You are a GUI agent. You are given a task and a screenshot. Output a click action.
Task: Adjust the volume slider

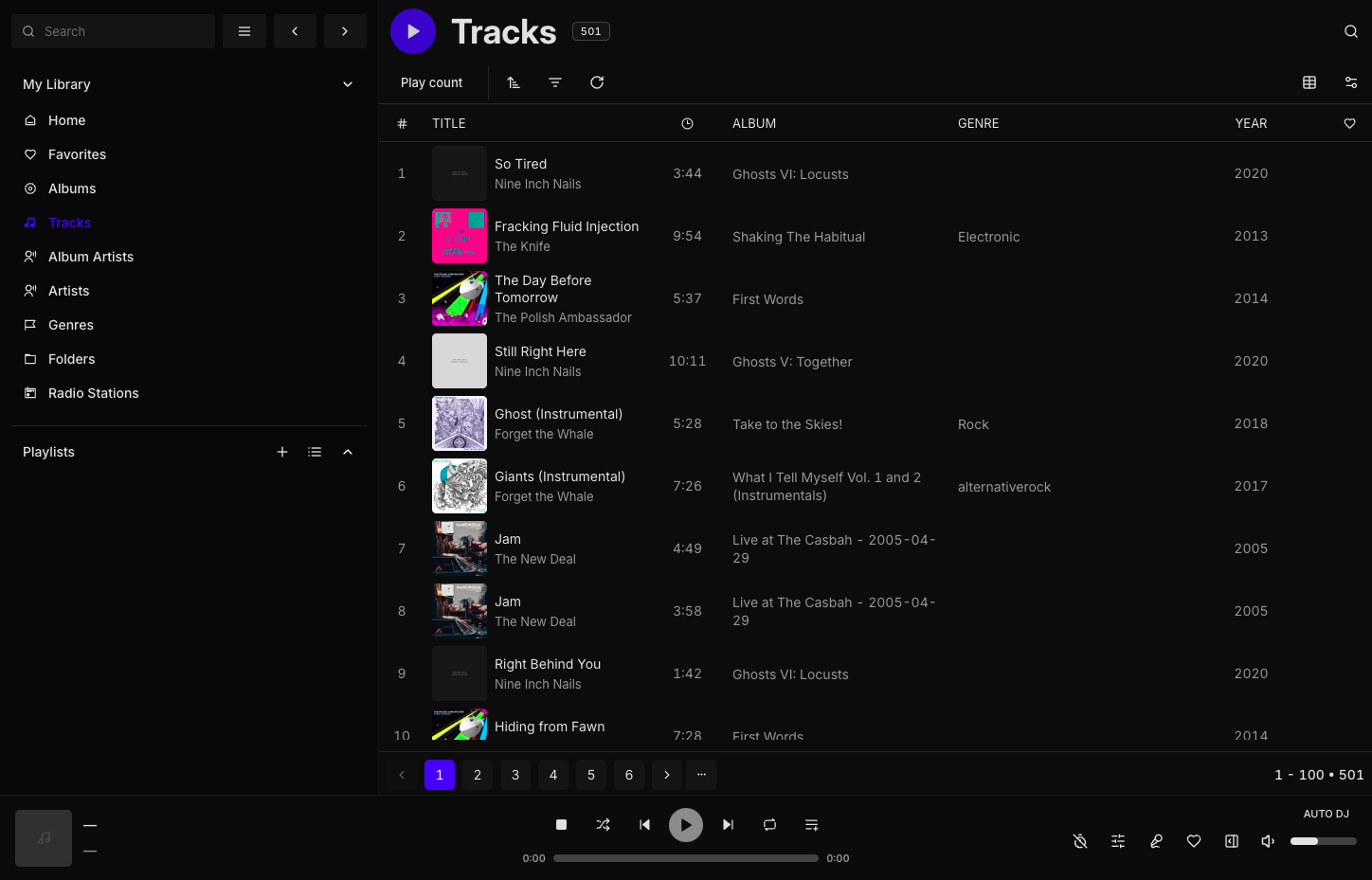[1324, 841]
